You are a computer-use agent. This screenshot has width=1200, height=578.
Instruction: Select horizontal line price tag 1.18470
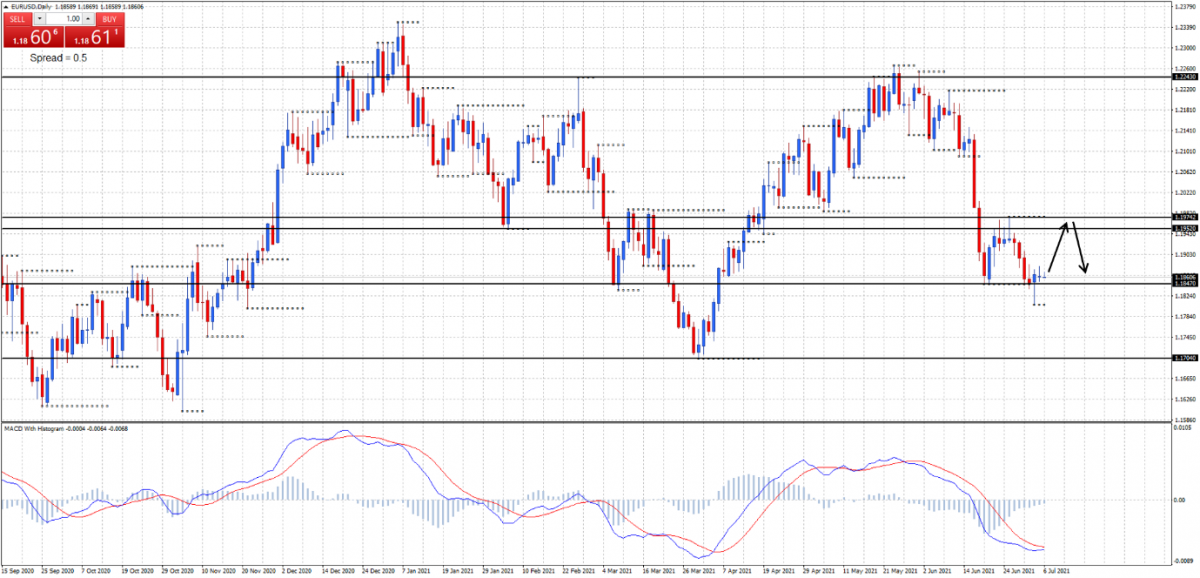point(1183,284)
